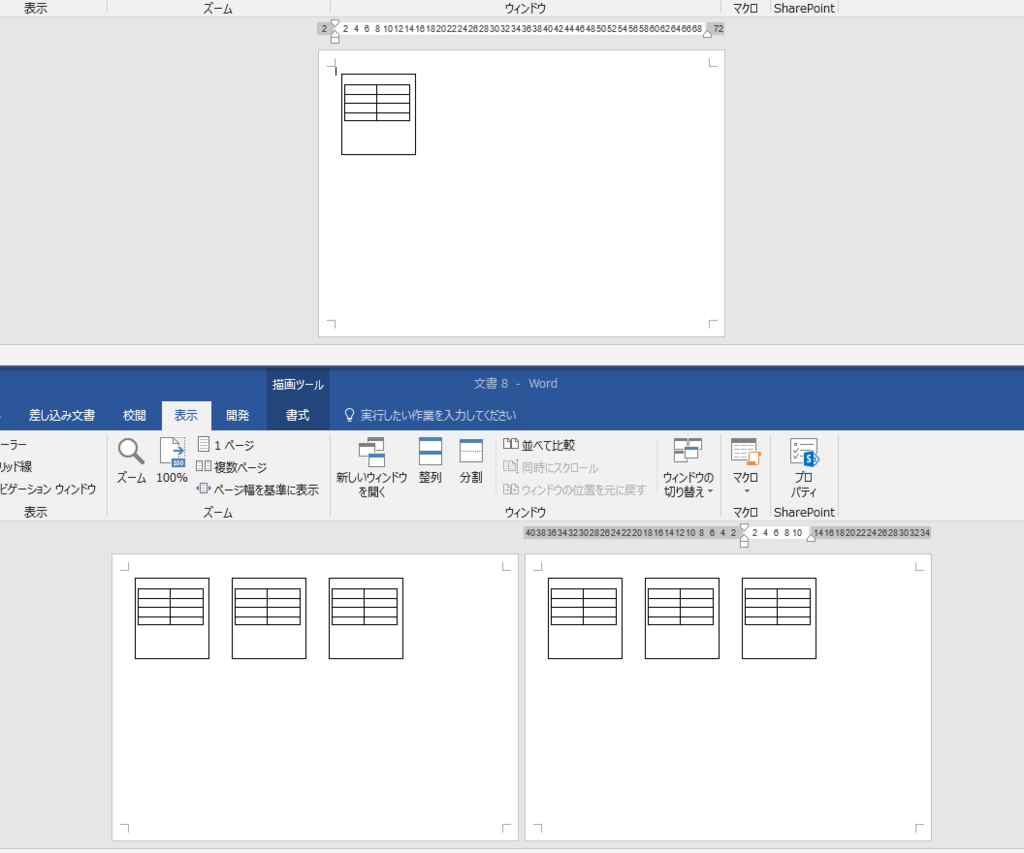Select second table box on left page
The width and height of the screenshot is (1024, 853).
[x=269, y=618]
